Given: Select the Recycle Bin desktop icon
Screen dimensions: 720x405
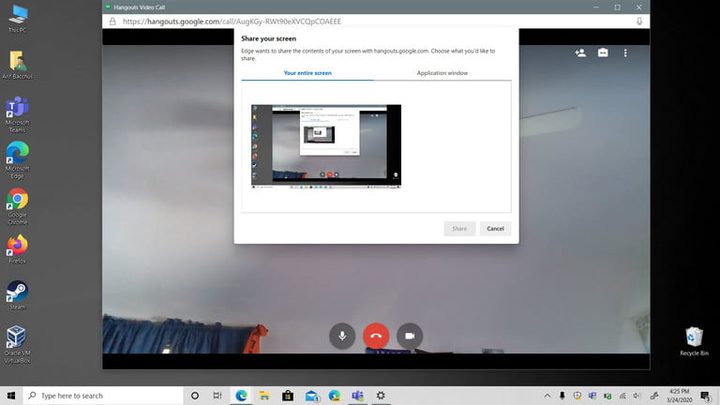Looking at the screenshot, I should point(694,341).
